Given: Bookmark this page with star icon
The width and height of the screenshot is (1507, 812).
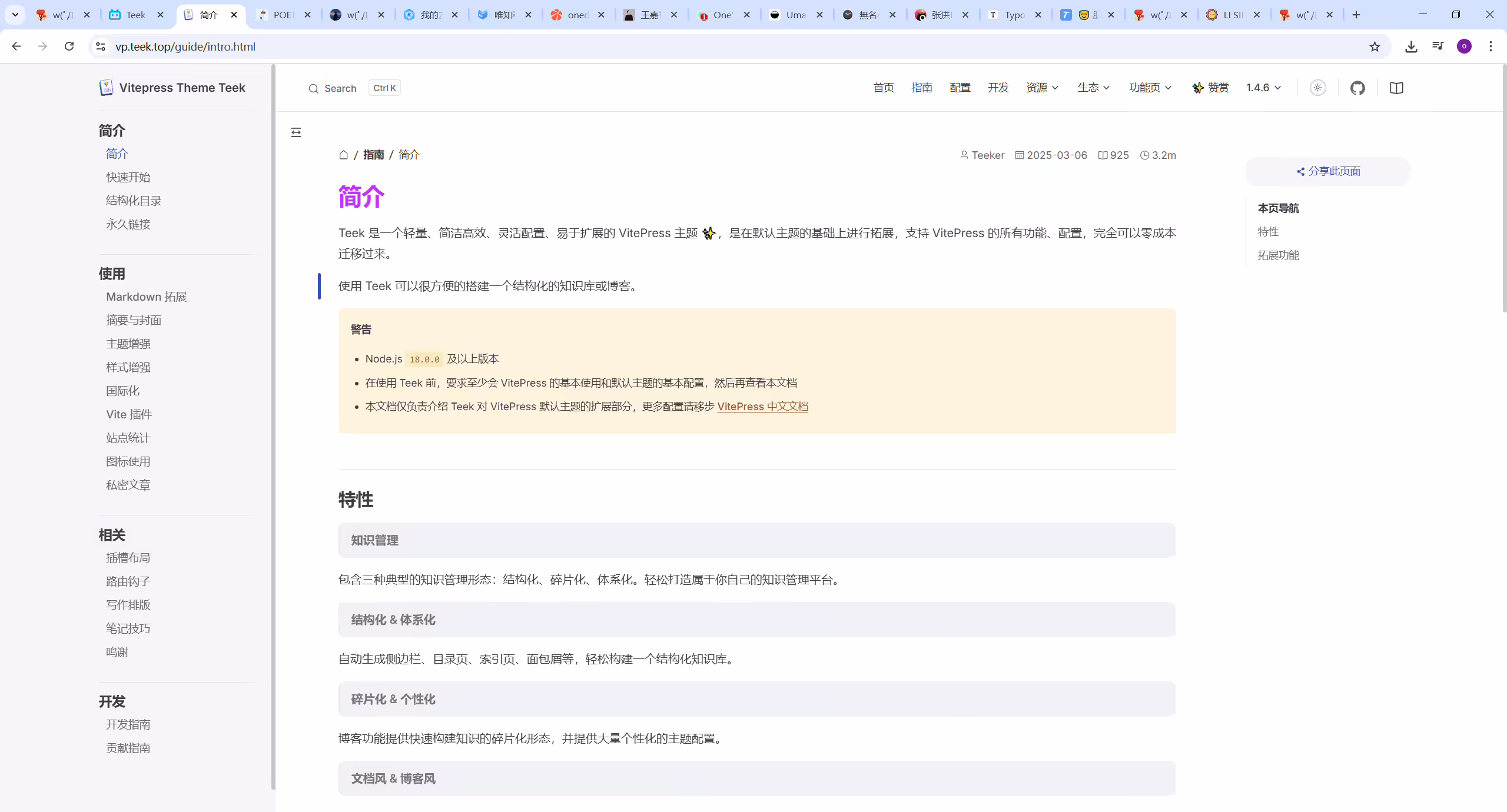Looking at the screenshot, I should point(1375,46).
